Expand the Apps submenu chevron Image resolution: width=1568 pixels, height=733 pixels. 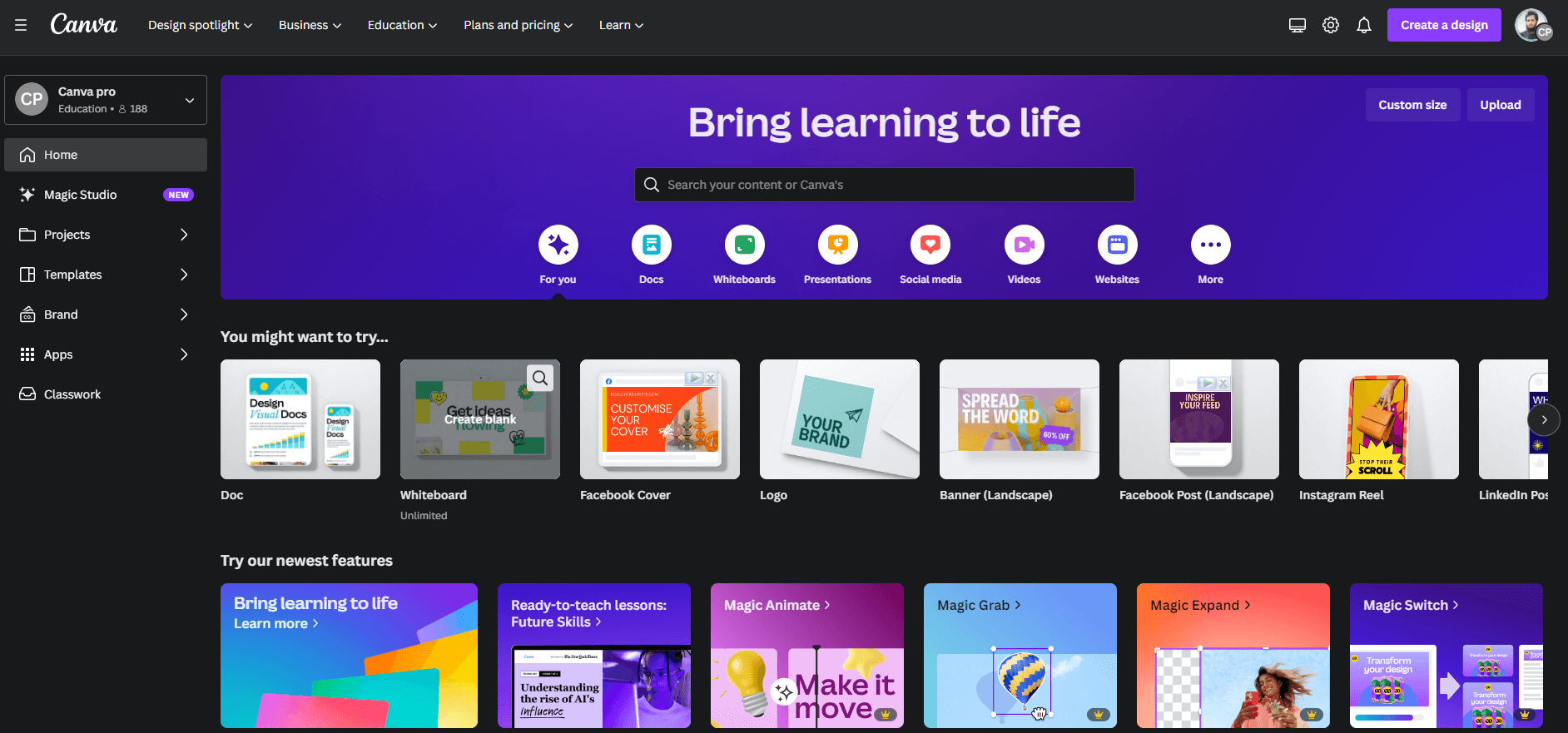pos(184,354)
